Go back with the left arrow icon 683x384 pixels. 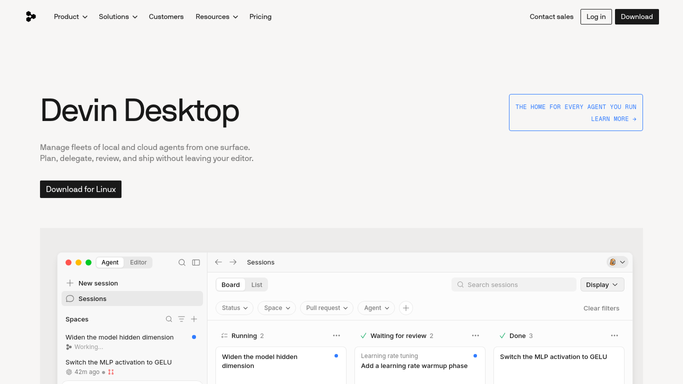[x=218, y=262]
